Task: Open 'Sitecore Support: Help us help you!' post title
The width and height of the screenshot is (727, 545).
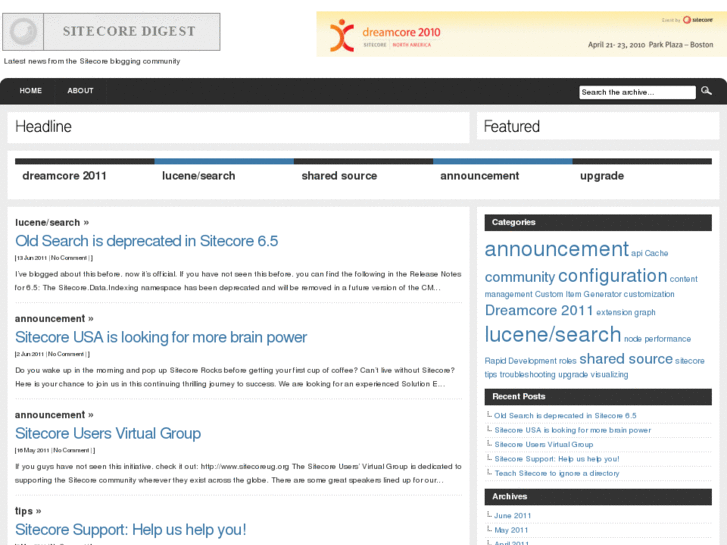Action: (x=131, y=530)
